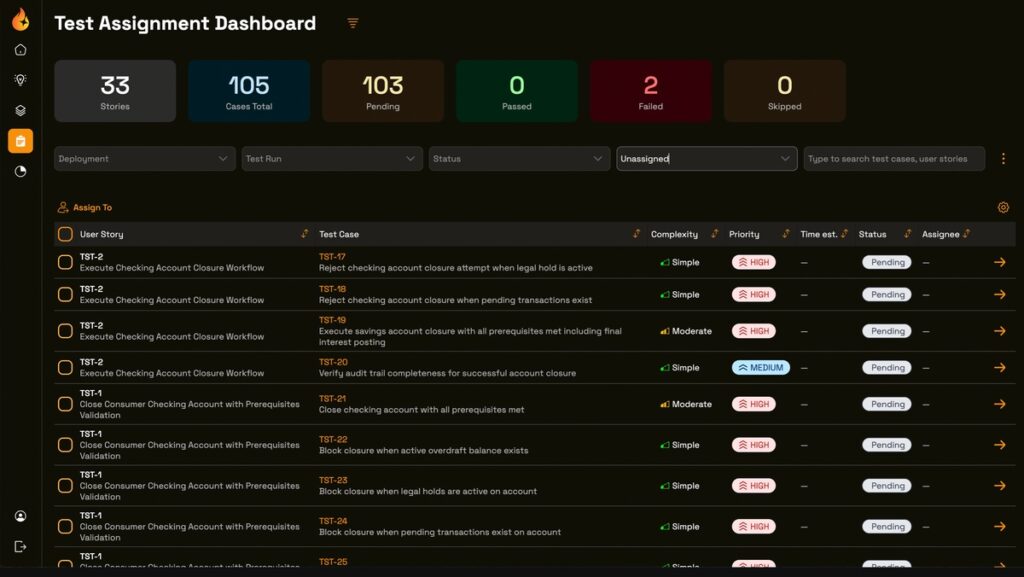Open the pie chart reports icon
The image size is (1024, 577).
click(20, 171)
